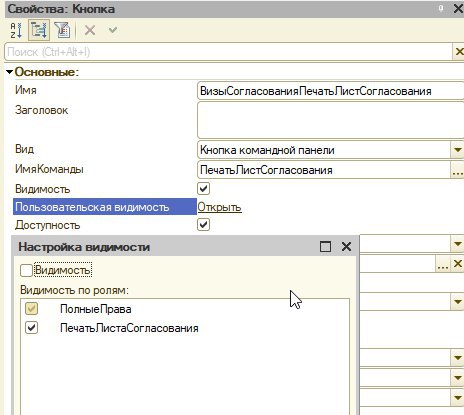Click into the Поиск search field

pos(228,52)
